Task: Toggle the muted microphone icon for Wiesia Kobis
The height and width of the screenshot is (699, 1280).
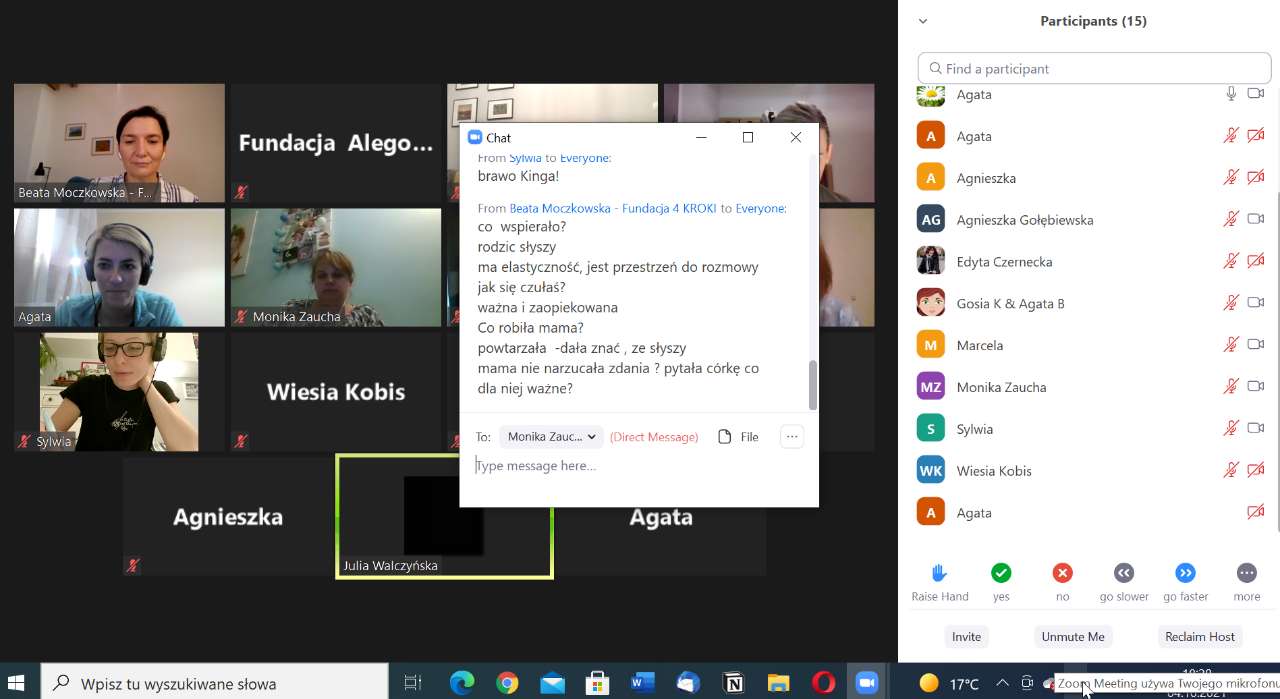Action: point(1231,471)
